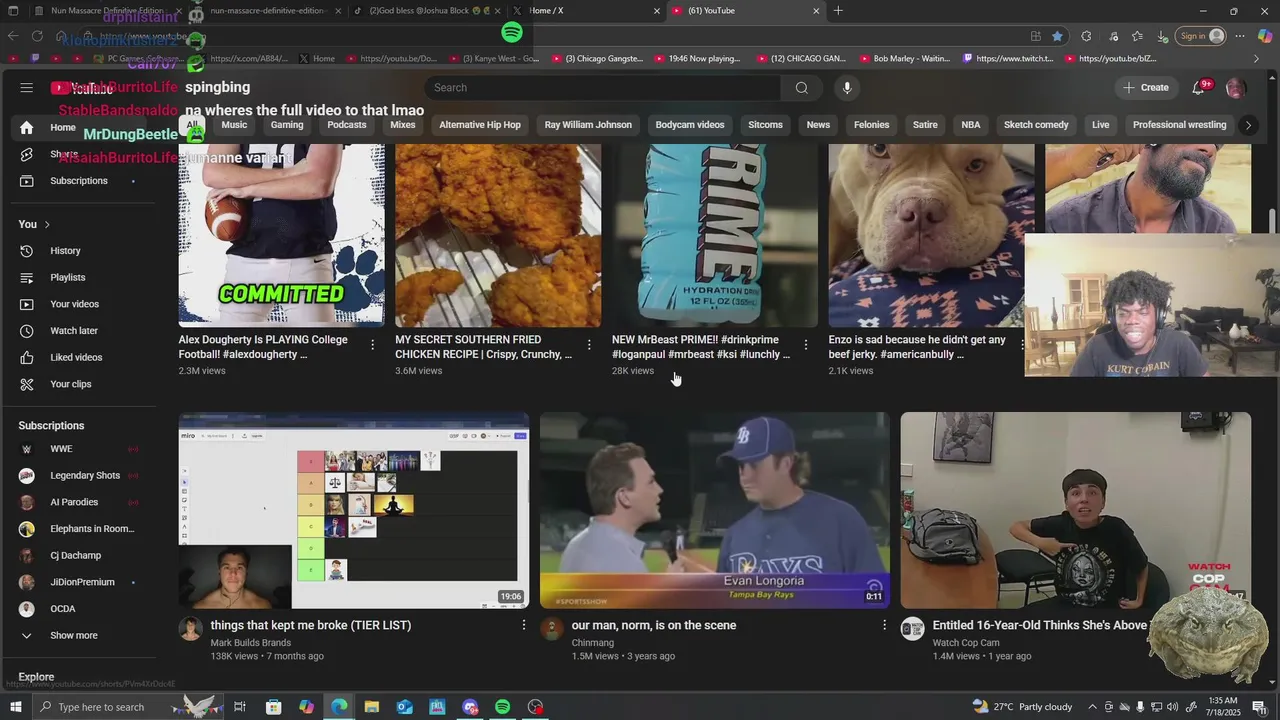Select the Music category chip

click(x=234, y=125)
